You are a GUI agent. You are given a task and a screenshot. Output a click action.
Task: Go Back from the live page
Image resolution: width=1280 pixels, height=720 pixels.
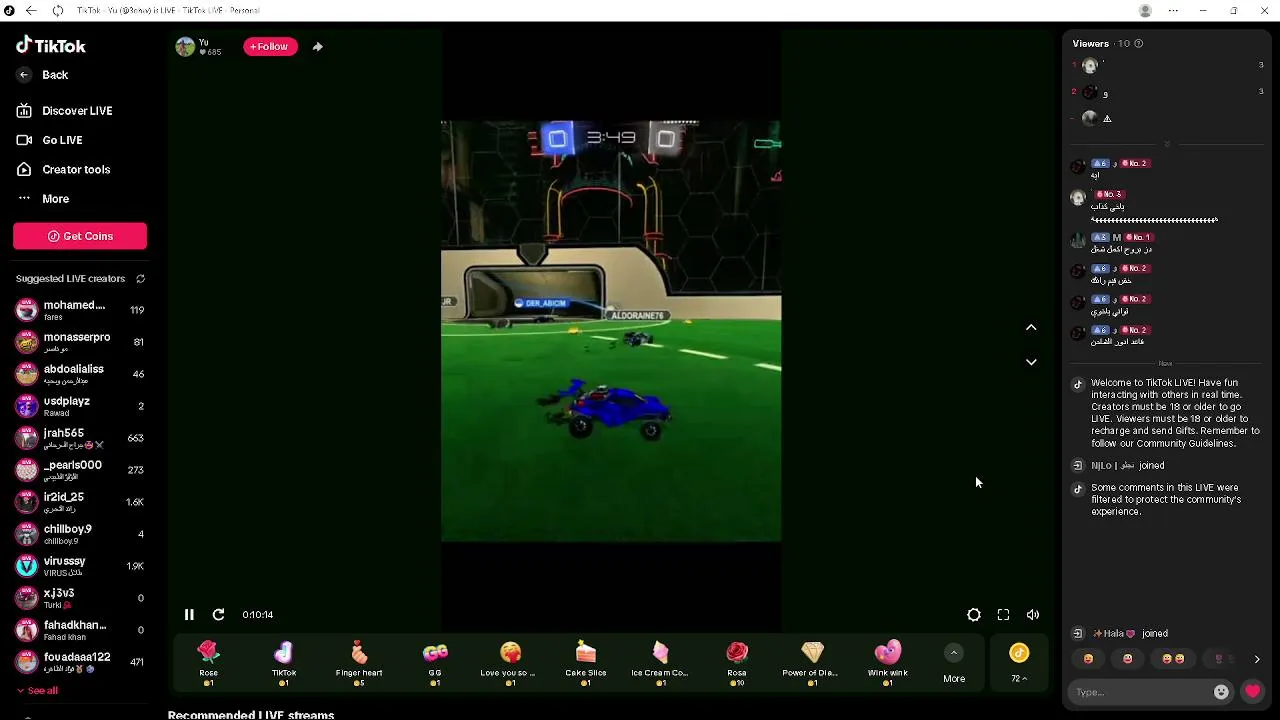tap(43, 75)
